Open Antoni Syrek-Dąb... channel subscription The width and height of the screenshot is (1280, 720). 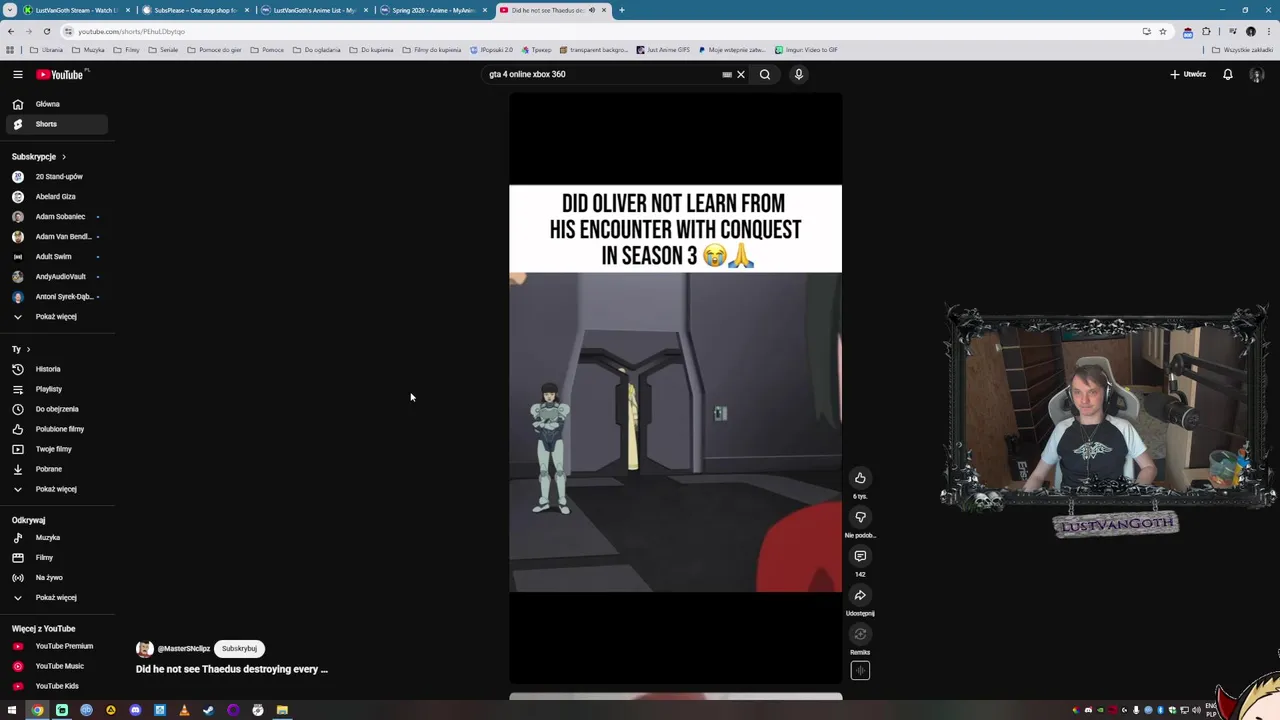(56, 297)
